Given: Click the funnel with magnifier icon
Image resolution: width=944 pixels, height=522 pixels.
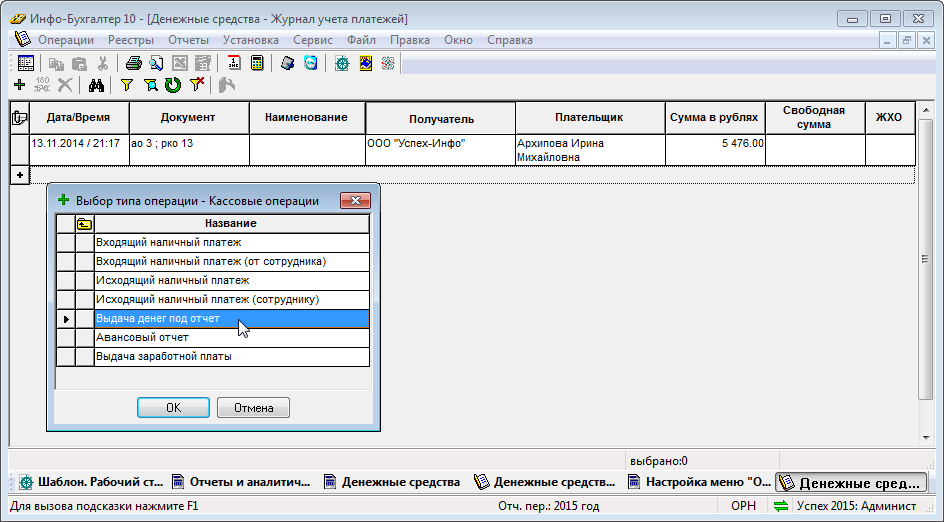Looking at the screenshot, I should pyautogui.click(x=150, y=85).
